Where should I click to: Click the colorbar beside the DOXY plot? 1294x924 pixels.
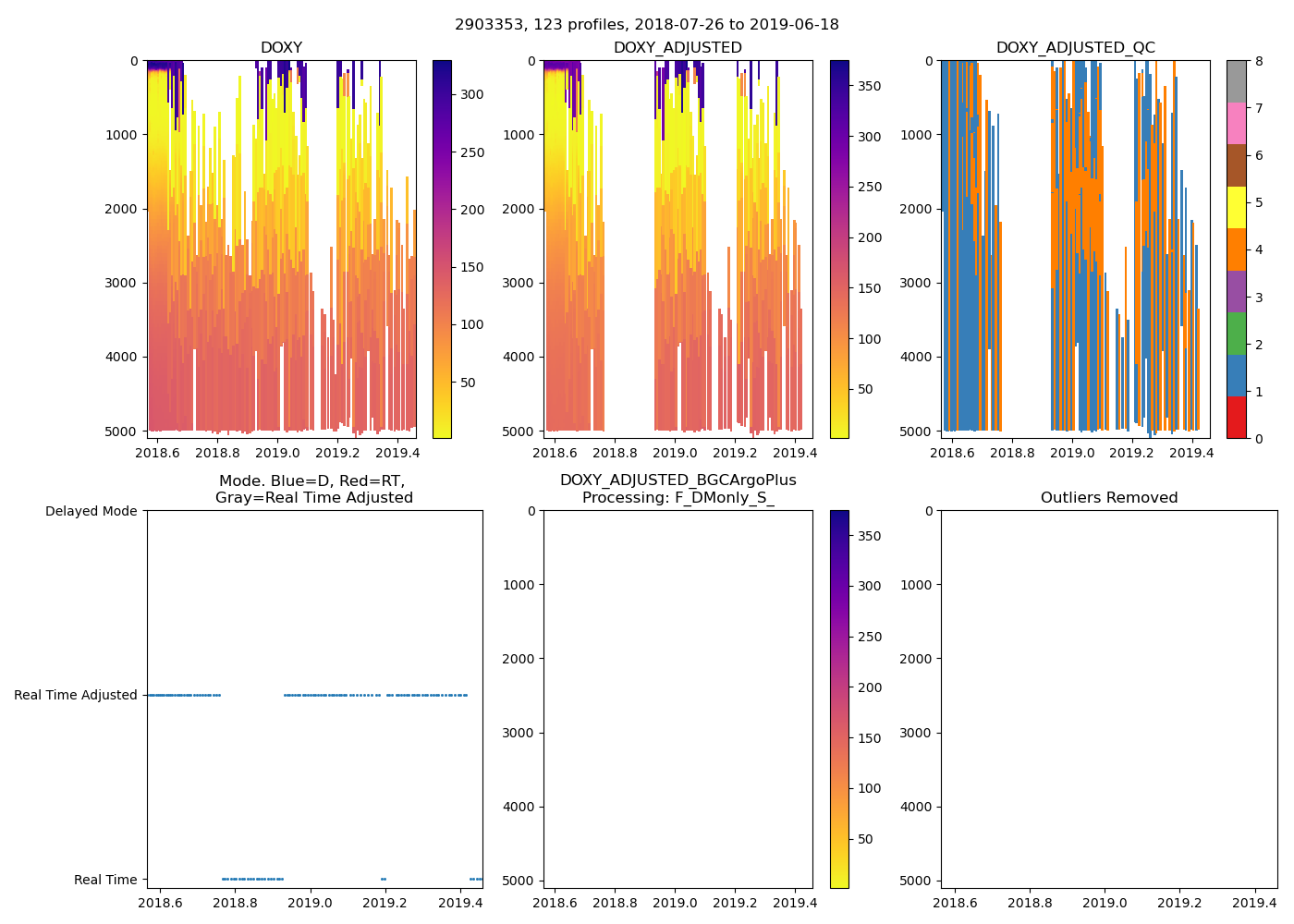[x=442, y=249]
